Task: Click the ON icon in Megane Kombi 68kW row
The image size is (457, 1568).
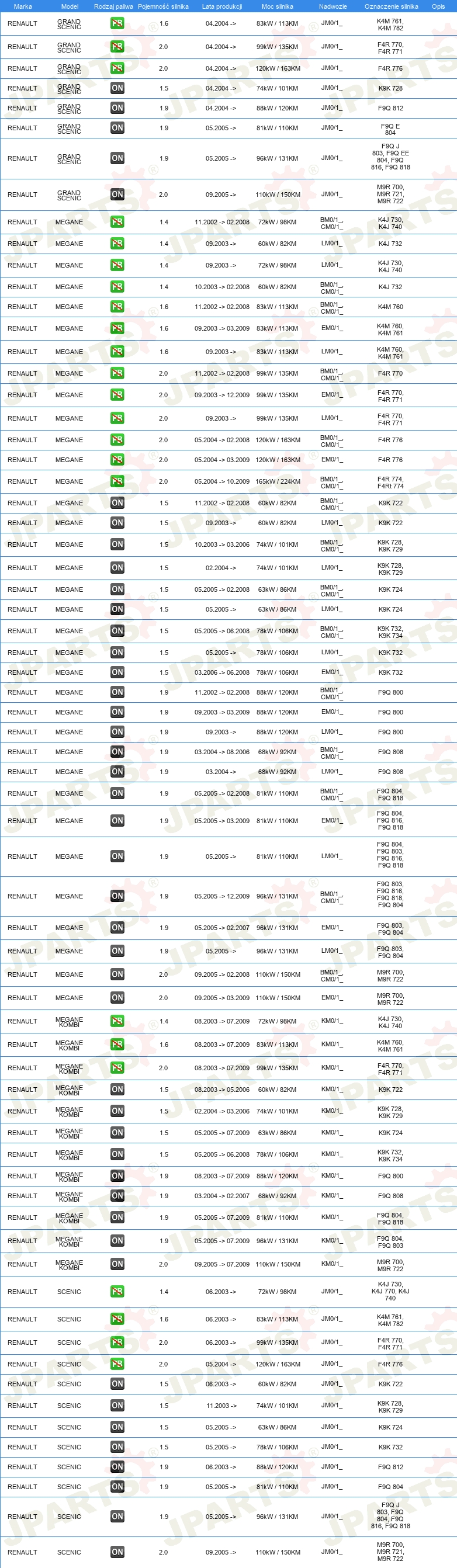Action: 117,1195
